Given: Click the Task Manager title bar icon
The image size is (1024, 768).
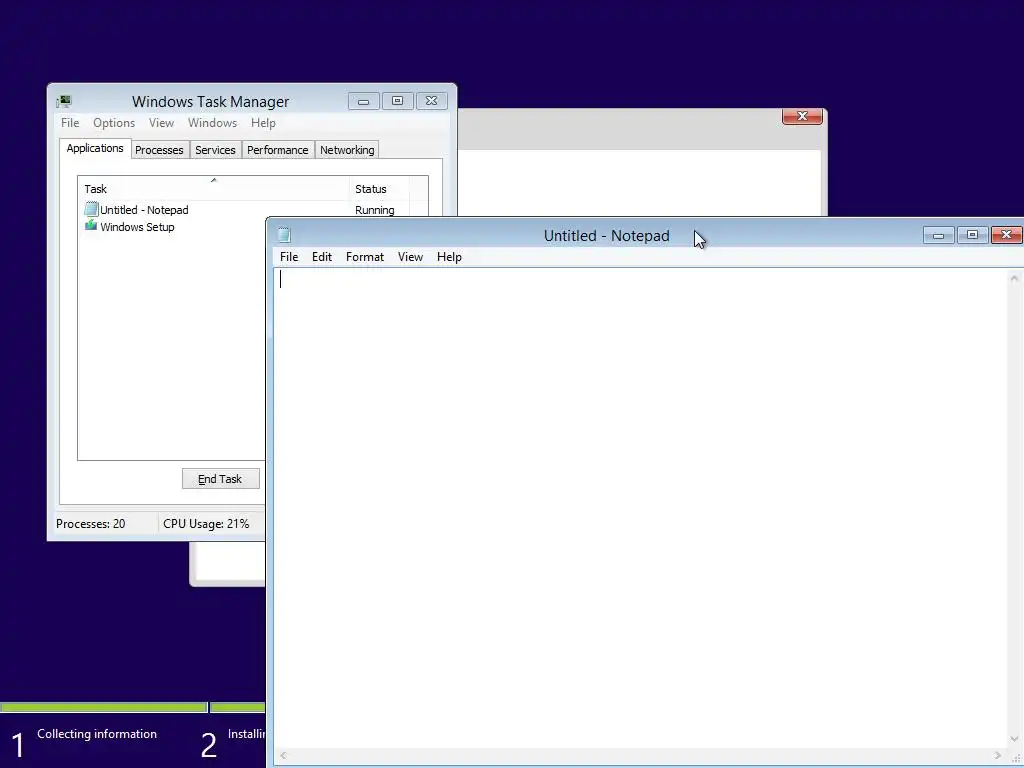Looking at the screenshot, I should click(64, 101).
